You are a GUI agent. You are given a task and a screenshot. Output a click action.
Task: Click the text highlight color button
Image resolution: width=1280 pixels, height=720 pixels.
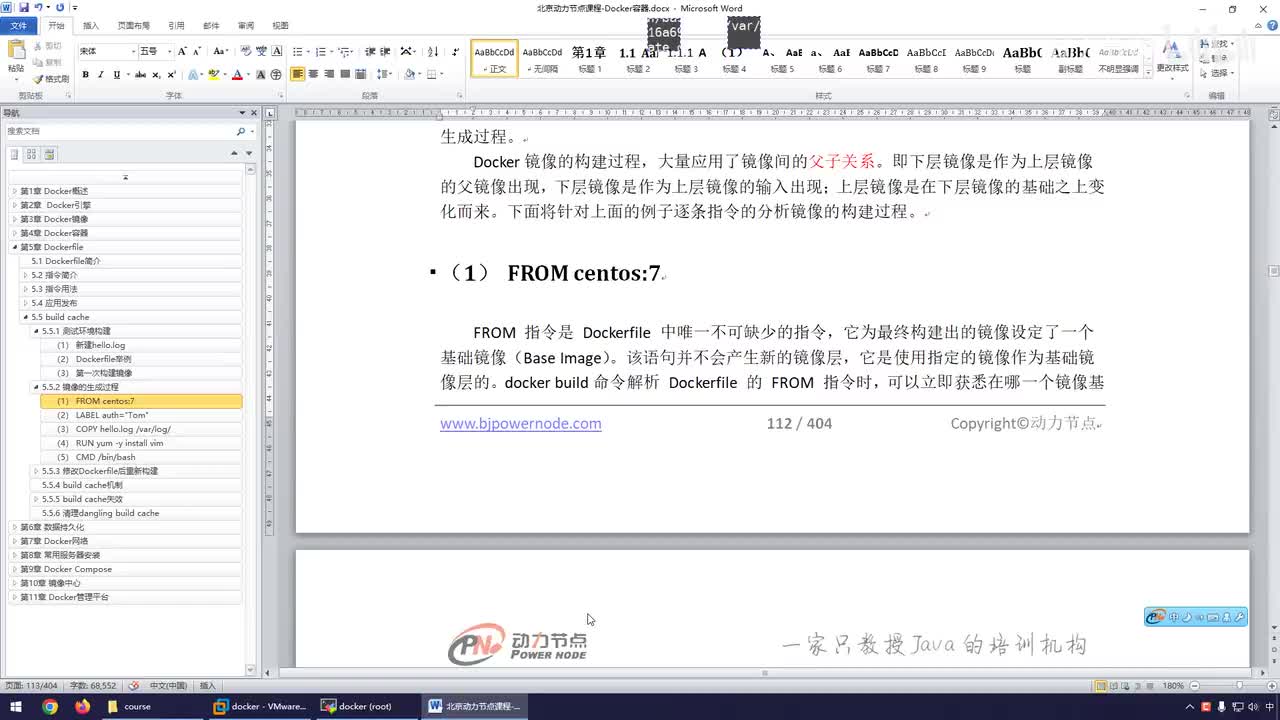[x=213, y=74]
